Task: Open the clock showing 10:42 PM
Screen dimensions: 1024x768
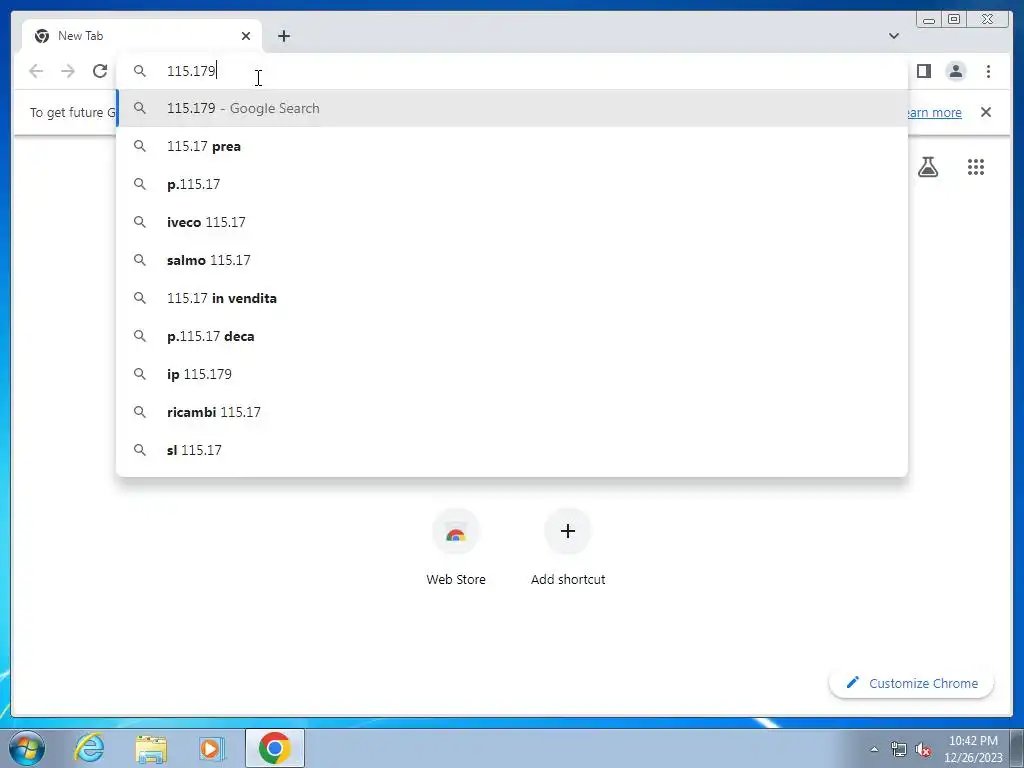Action: 973,749
